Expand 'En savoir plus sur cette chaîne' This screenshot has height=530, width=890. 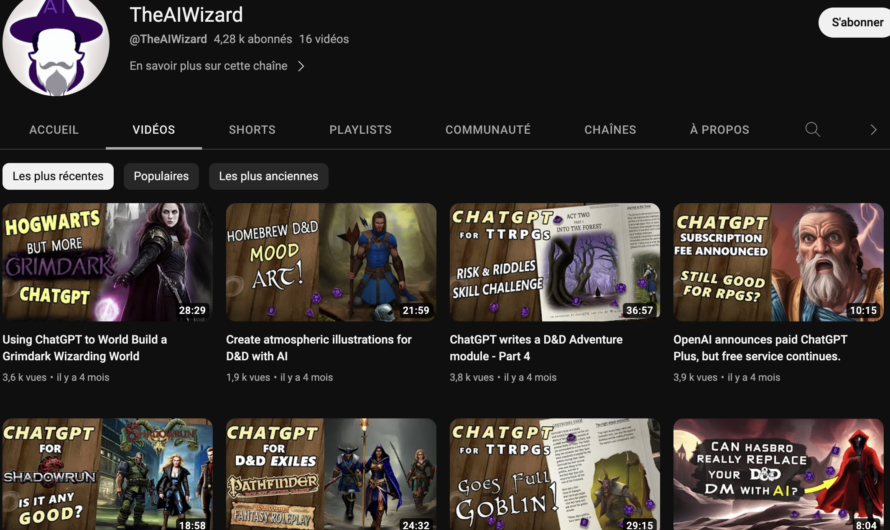tap(217, 66)
